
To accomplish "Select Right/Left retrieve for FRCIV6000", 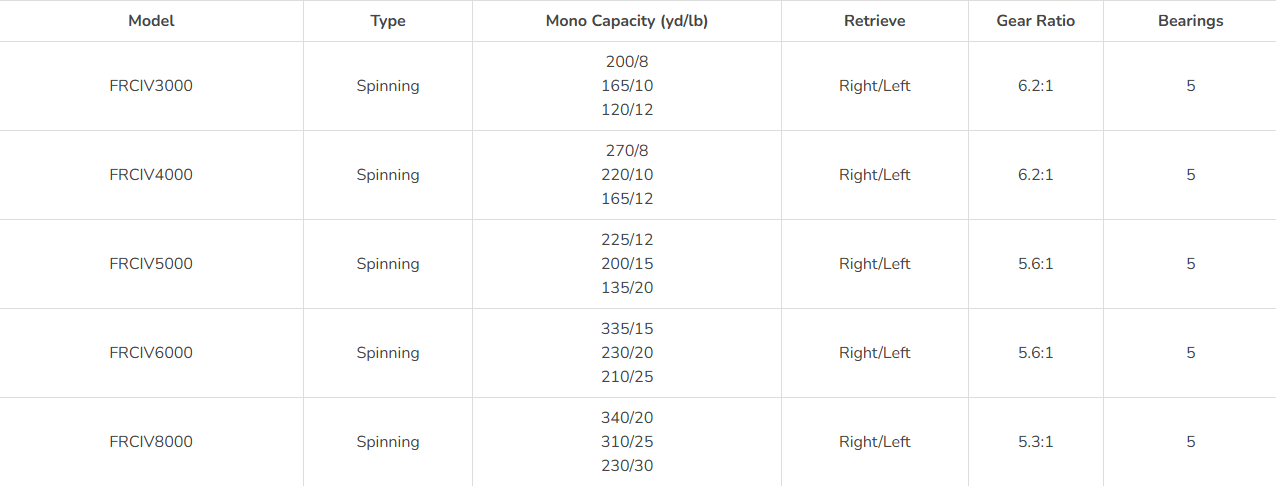I will click(x=875, y=353).
